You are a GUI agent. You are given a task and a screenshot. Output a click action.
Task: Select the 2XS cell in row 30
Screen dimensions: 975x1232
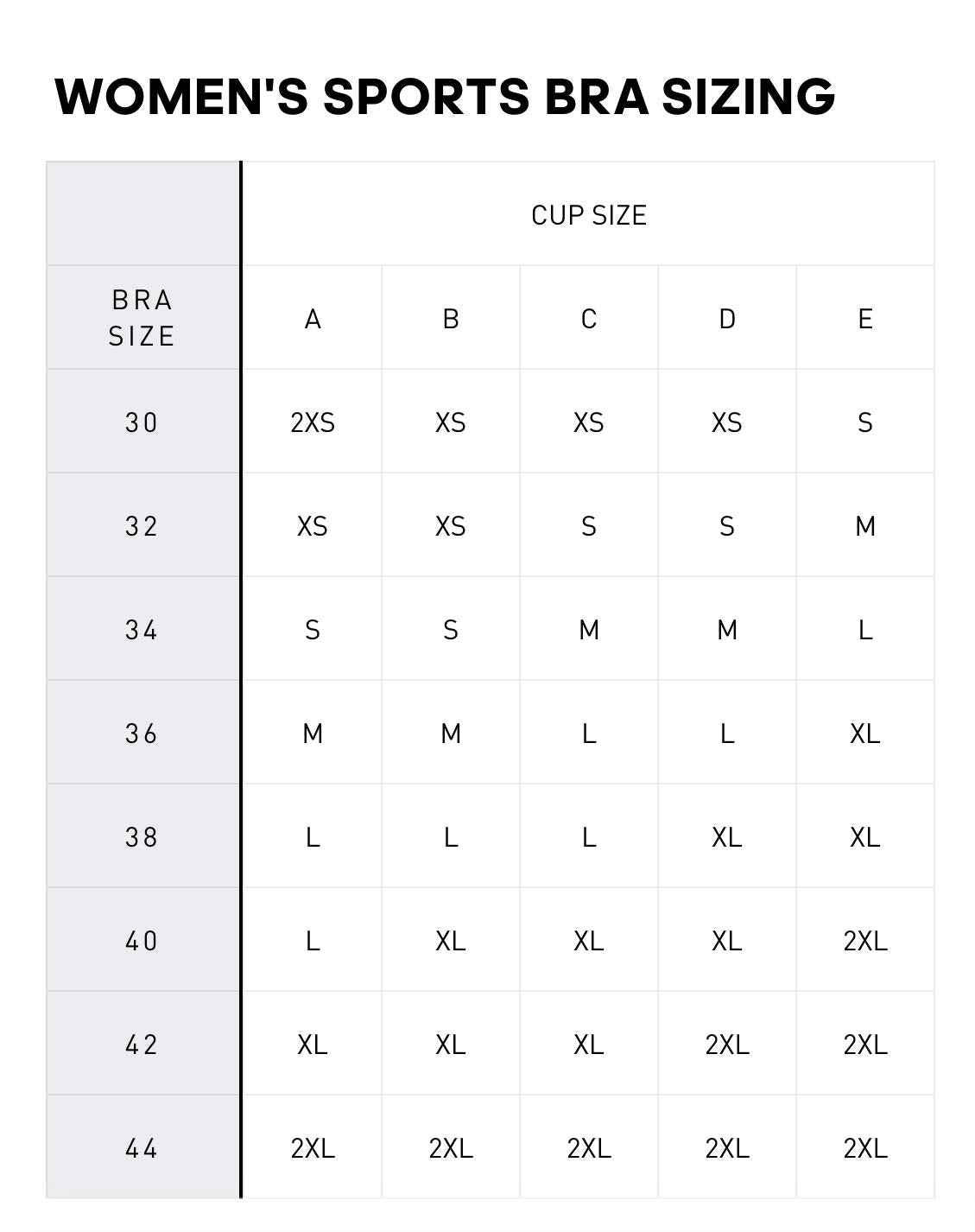point(313,422)
